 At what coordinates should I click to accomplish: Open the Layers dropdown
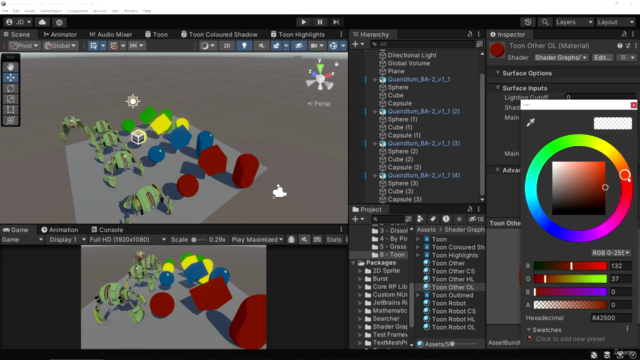(574, 22)
